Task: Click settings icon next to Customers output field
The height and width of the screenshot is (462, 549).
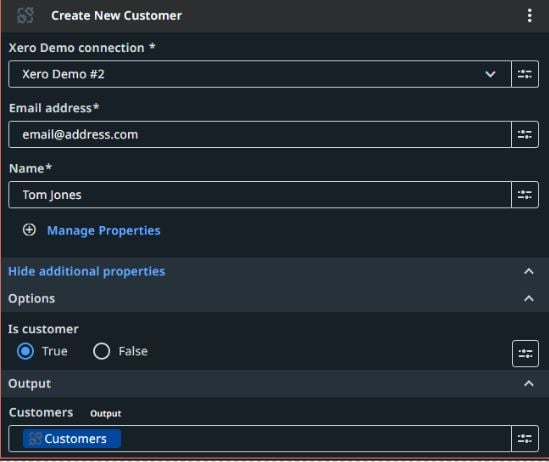Action: pos(525,439)
